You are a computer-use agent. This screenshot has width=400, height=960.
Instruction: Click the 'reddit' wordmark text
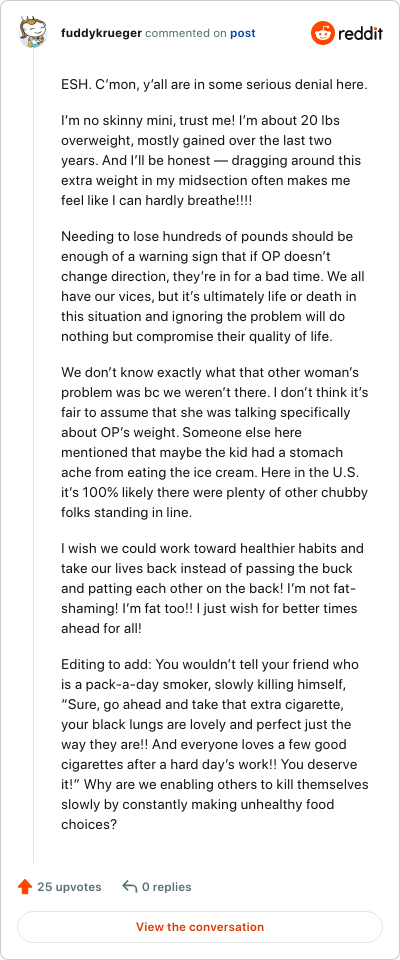pos(361,33)
